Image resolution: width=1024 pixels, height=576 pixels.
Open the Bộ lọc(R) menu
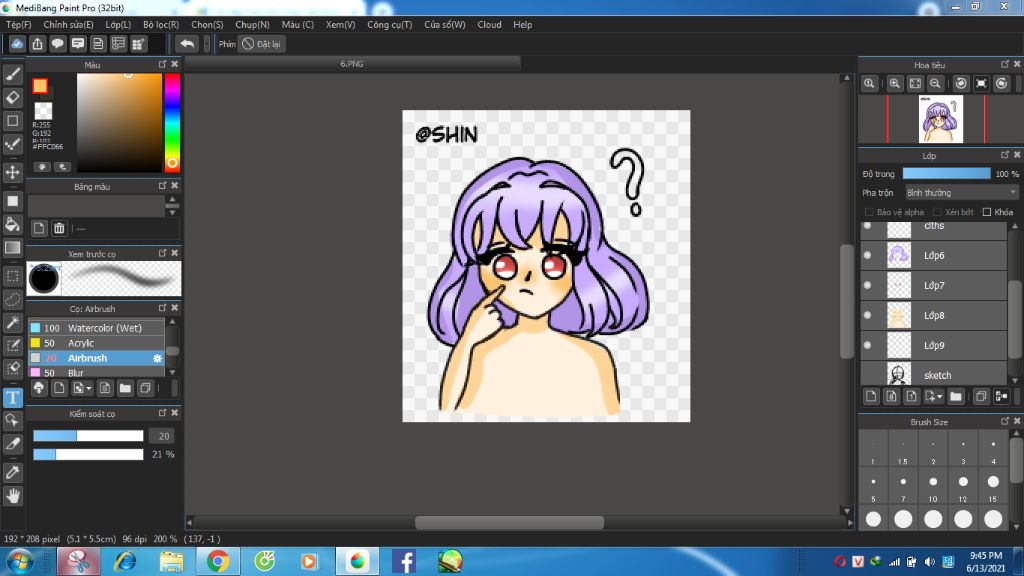pos(161,25)
